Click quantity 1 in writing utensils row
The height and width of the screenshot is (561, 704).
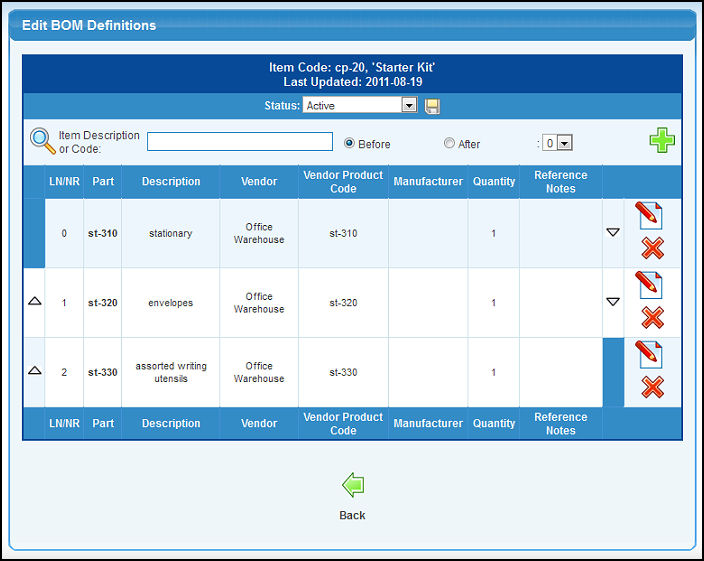tap(493, 373)
